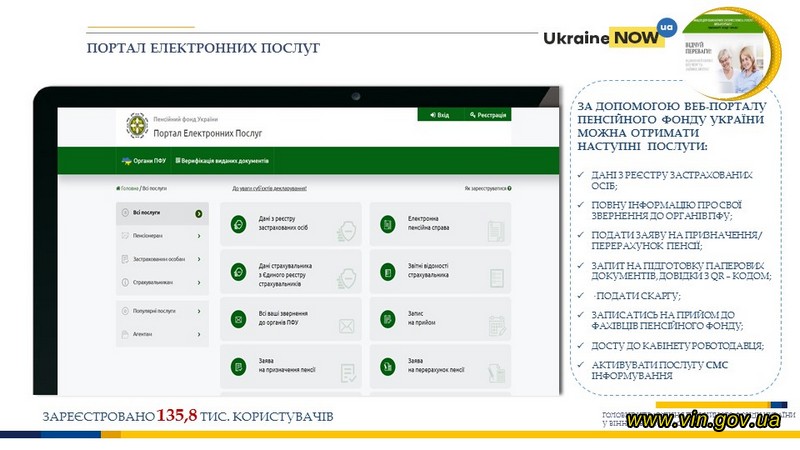The width and height of the screenshot is (800, 450).
Task: Click the Ukraine NOW logo
Action: click(x=610, y=35)
